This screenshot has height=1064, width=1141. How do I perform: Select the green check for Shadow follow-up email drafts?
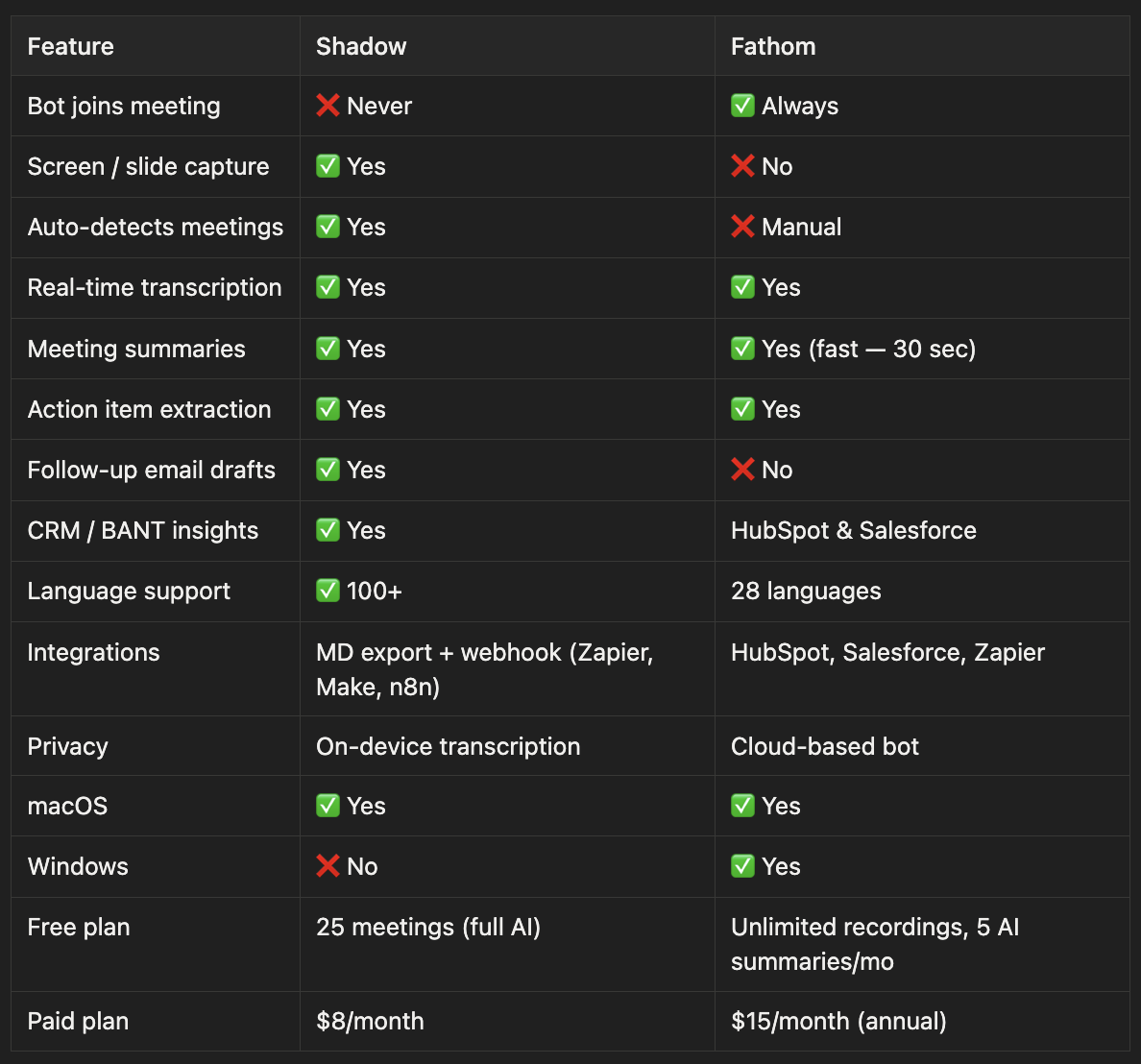[328, 470]
